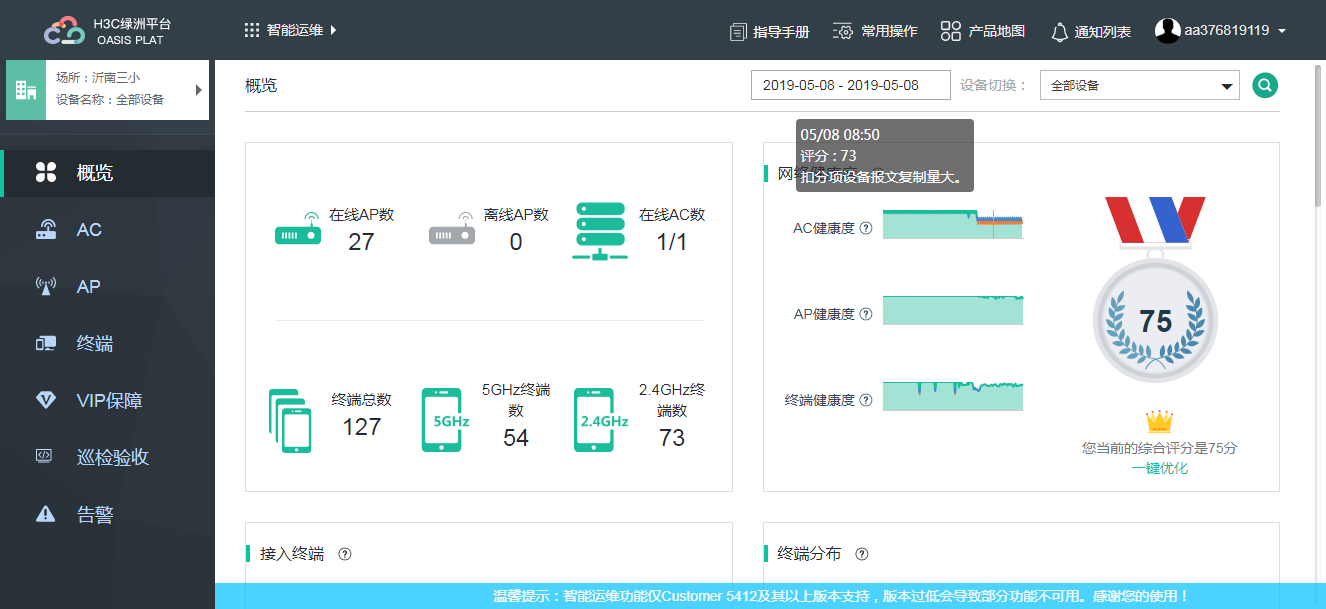The height and width of the screenshot is (609, 1326).
Task: Click the AP健康度 trend chart
Action: click(x=953, y=310)
